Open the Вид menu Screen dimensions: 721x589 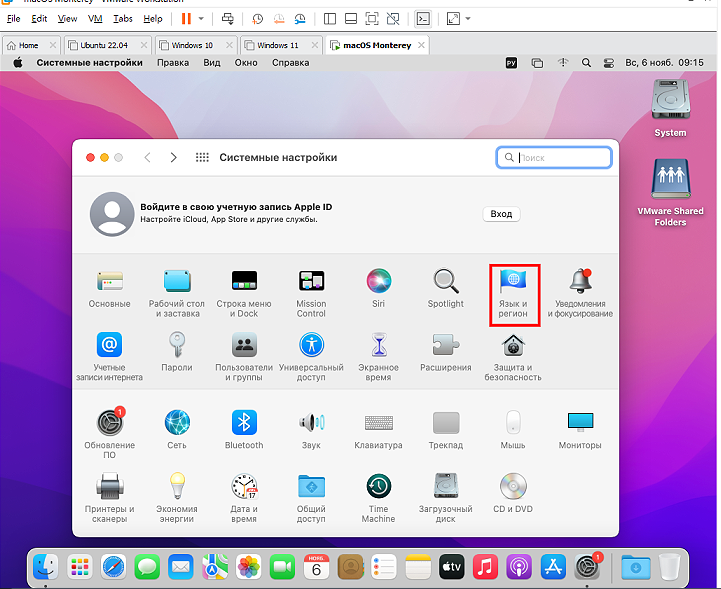[212, 63]
